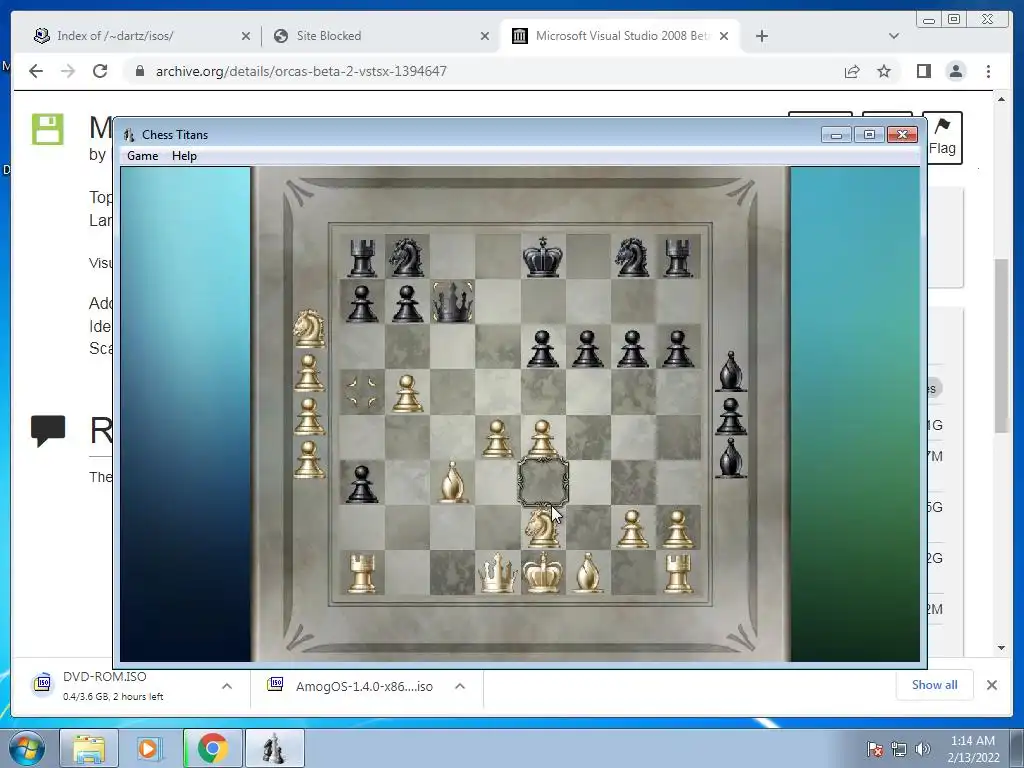The image size is (1024, 768).
Task: Open a new Chrome tab
Action: [761, 36]
